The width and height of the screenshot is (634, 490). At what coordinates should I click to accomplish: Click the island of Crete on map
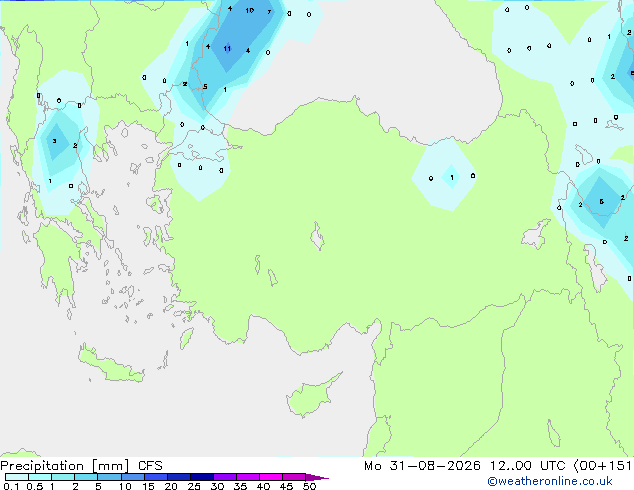(x=109, y=365)
